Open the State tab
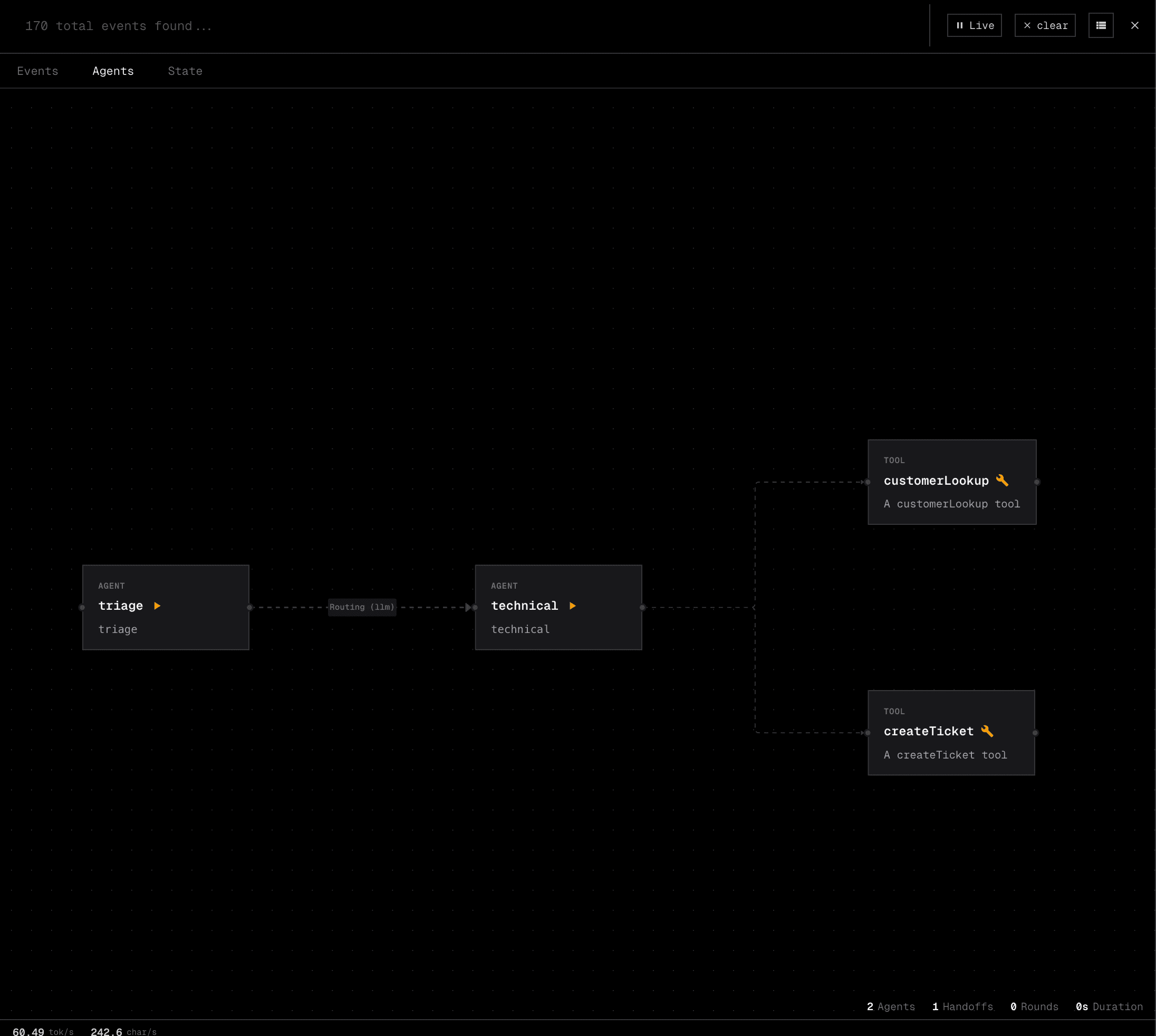Viewport: 1156px width, 1036px height. pos(185,71)
